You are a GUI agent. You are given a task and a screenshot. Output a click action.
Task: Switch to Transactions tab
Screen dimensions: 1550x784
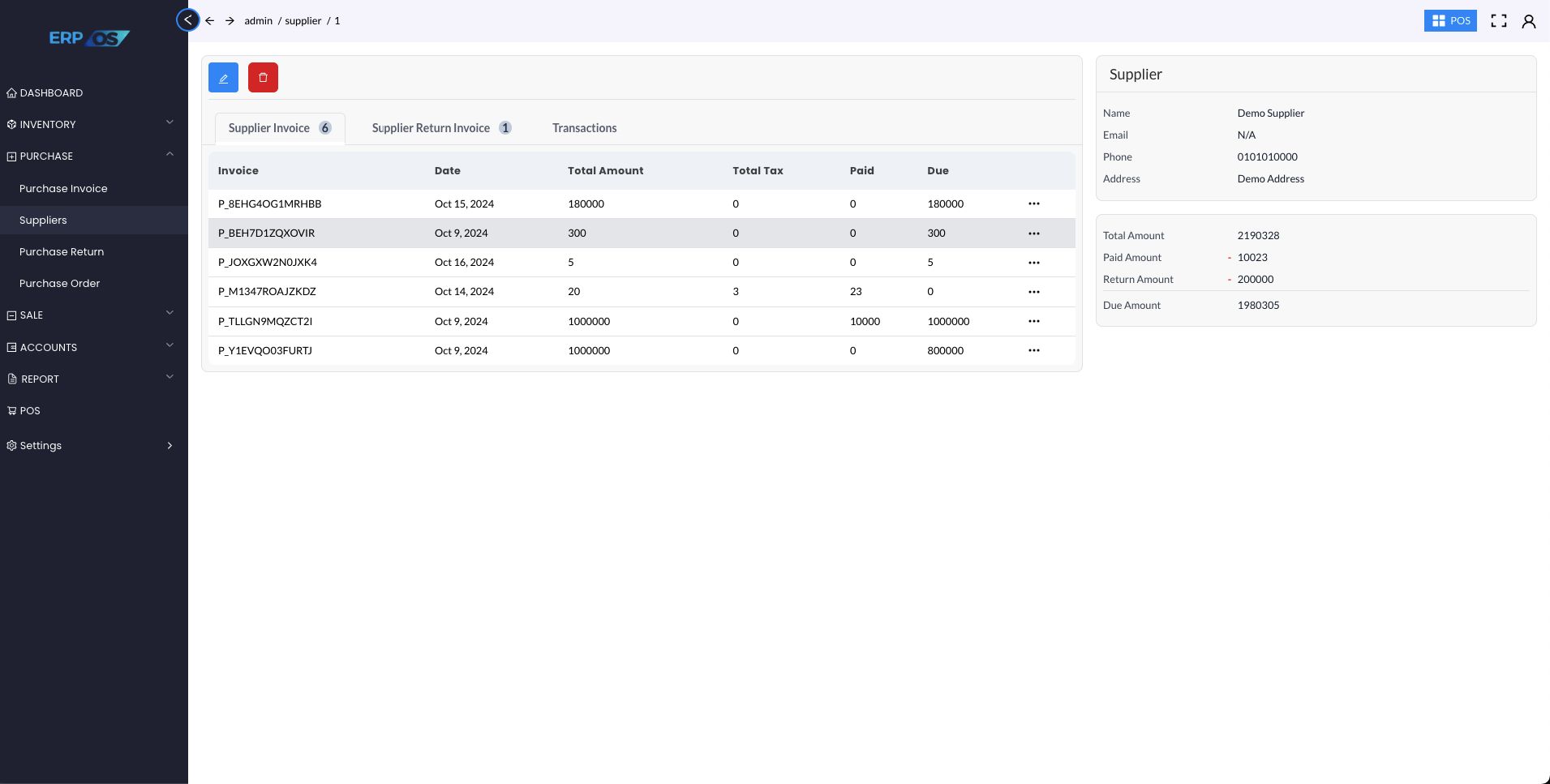584,128
